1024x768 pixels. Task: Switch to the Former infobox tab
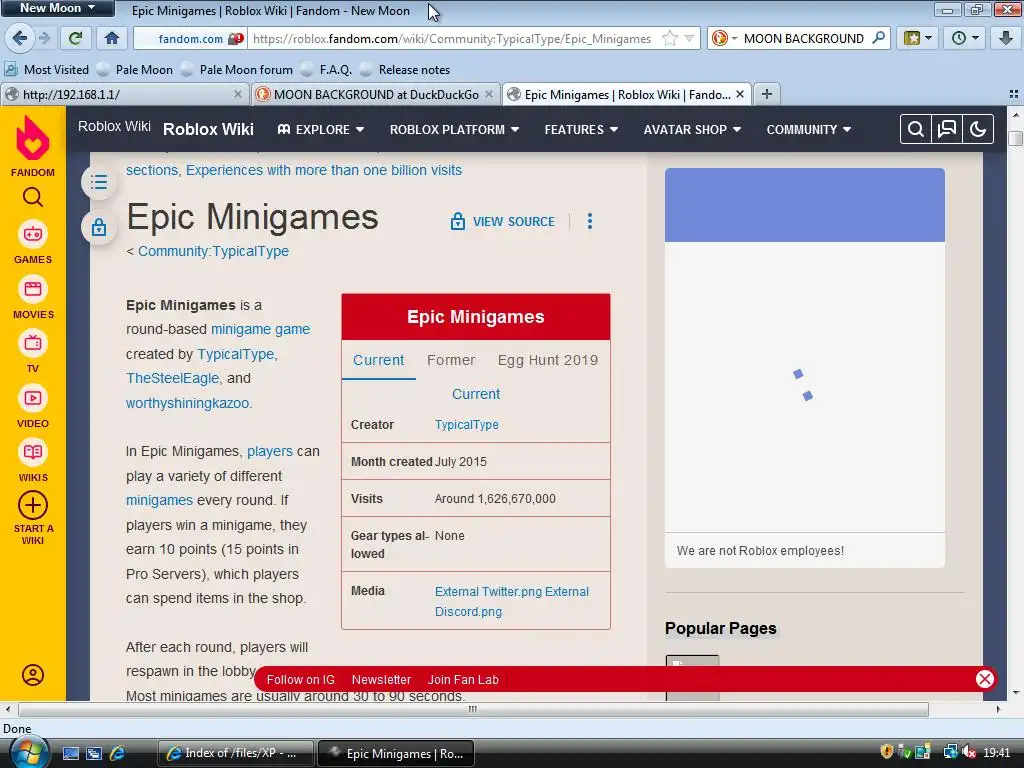point(451,360)
